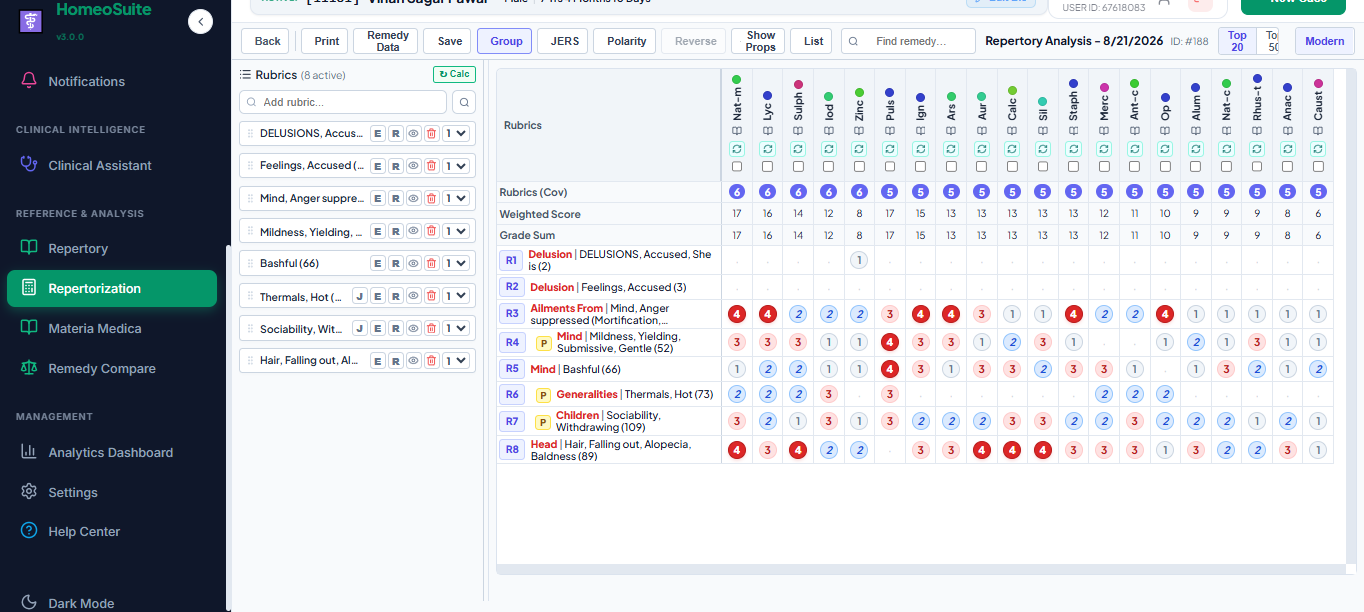The width and height of the screenshot is (1364, 612).
Task: Tick the checkbox under Zinc column
Action: point(859,167)
